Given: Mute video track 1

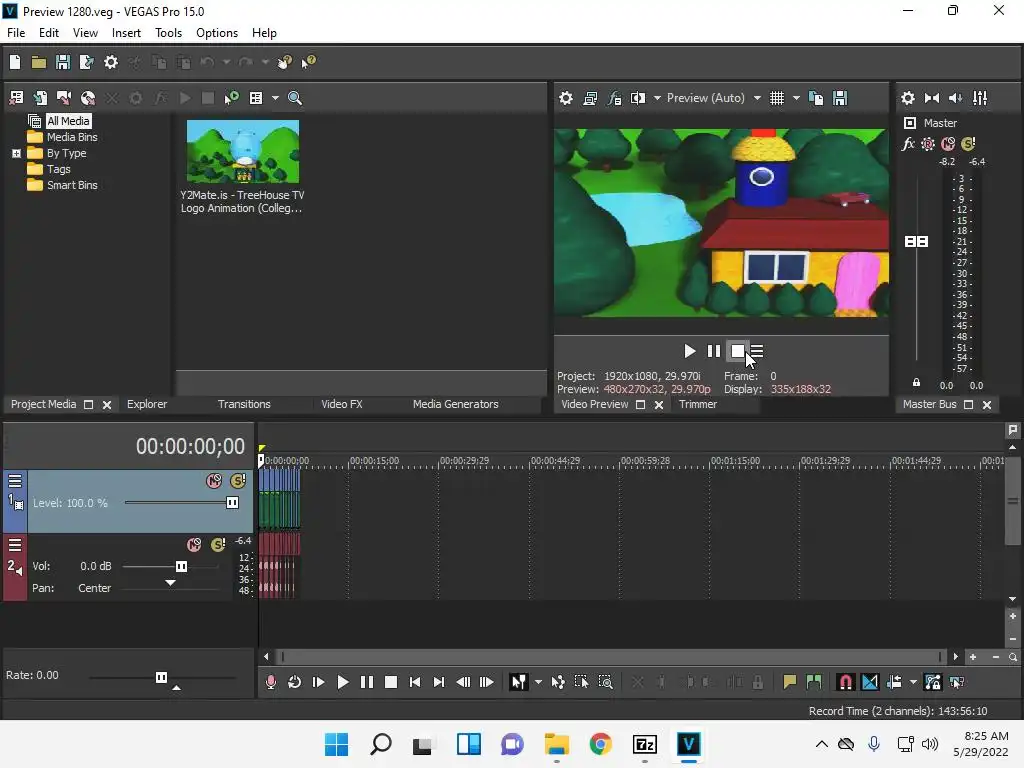Looking at the screenshot, I should (214, 481).
